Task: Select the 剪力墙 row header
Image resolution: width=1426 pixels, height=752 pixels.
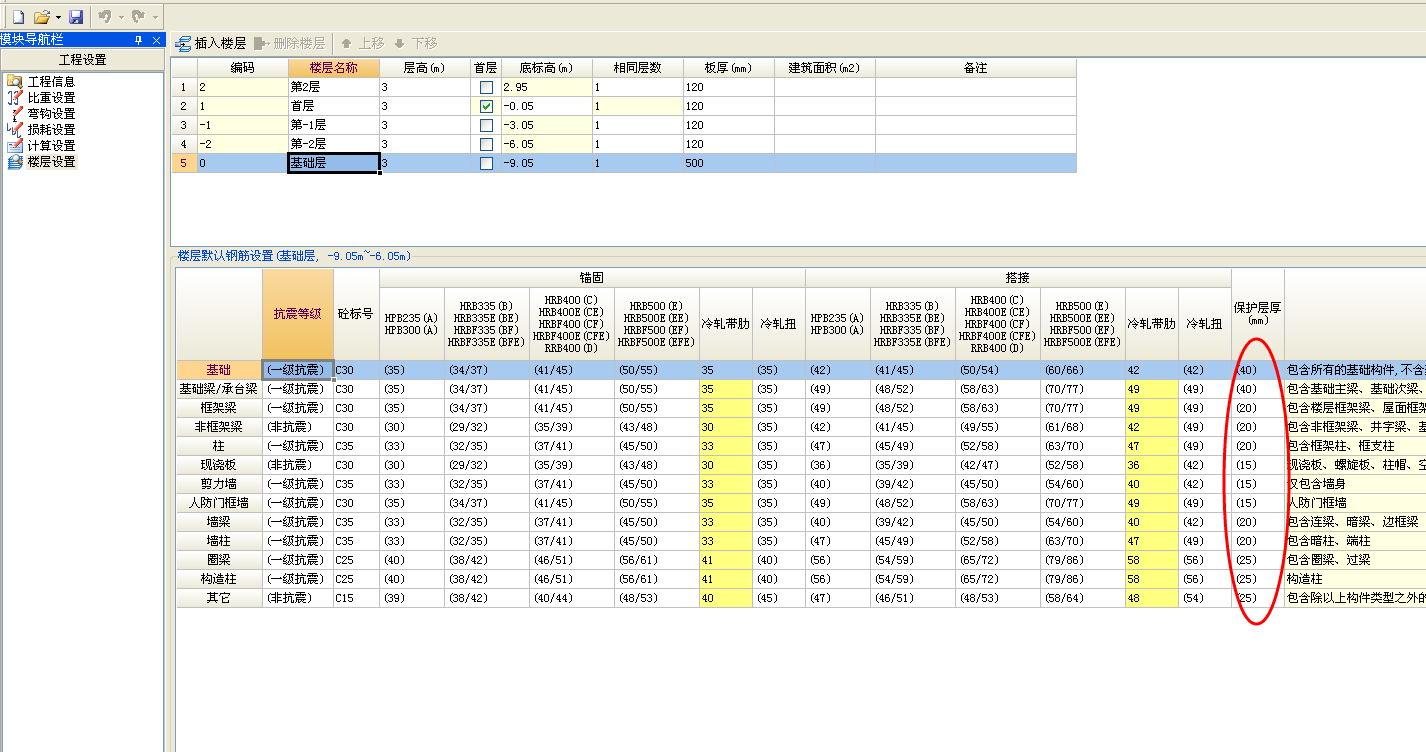Action: point(219,484)
